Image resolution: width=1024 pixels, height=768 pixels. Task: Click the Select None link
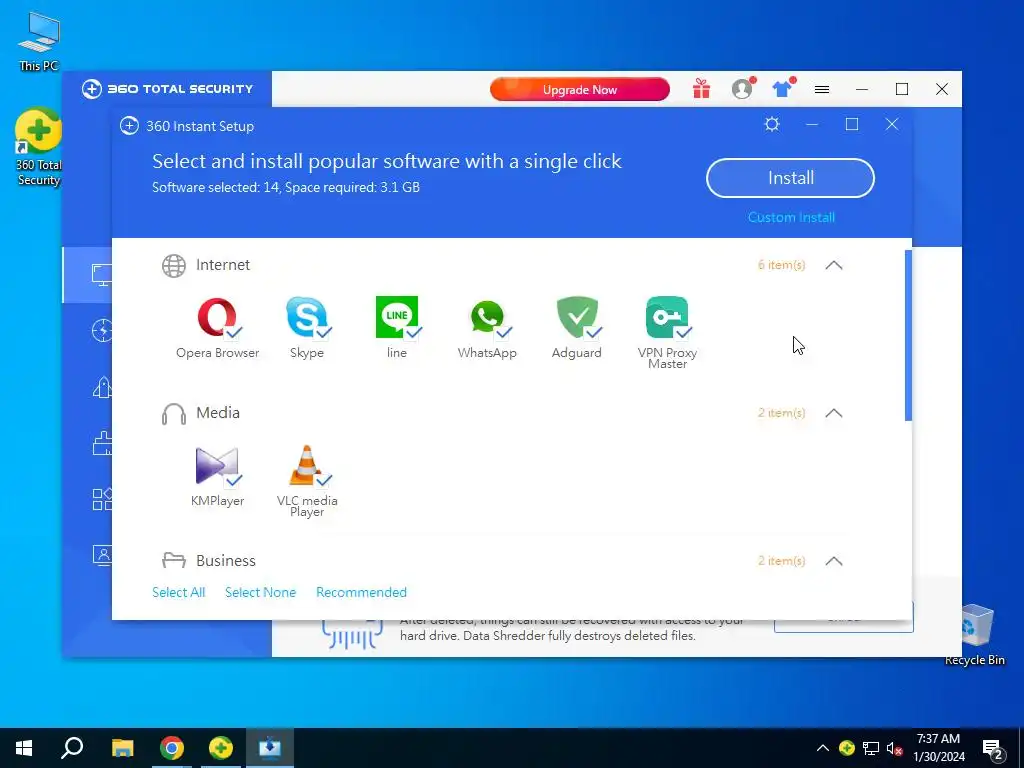[260, 592]
